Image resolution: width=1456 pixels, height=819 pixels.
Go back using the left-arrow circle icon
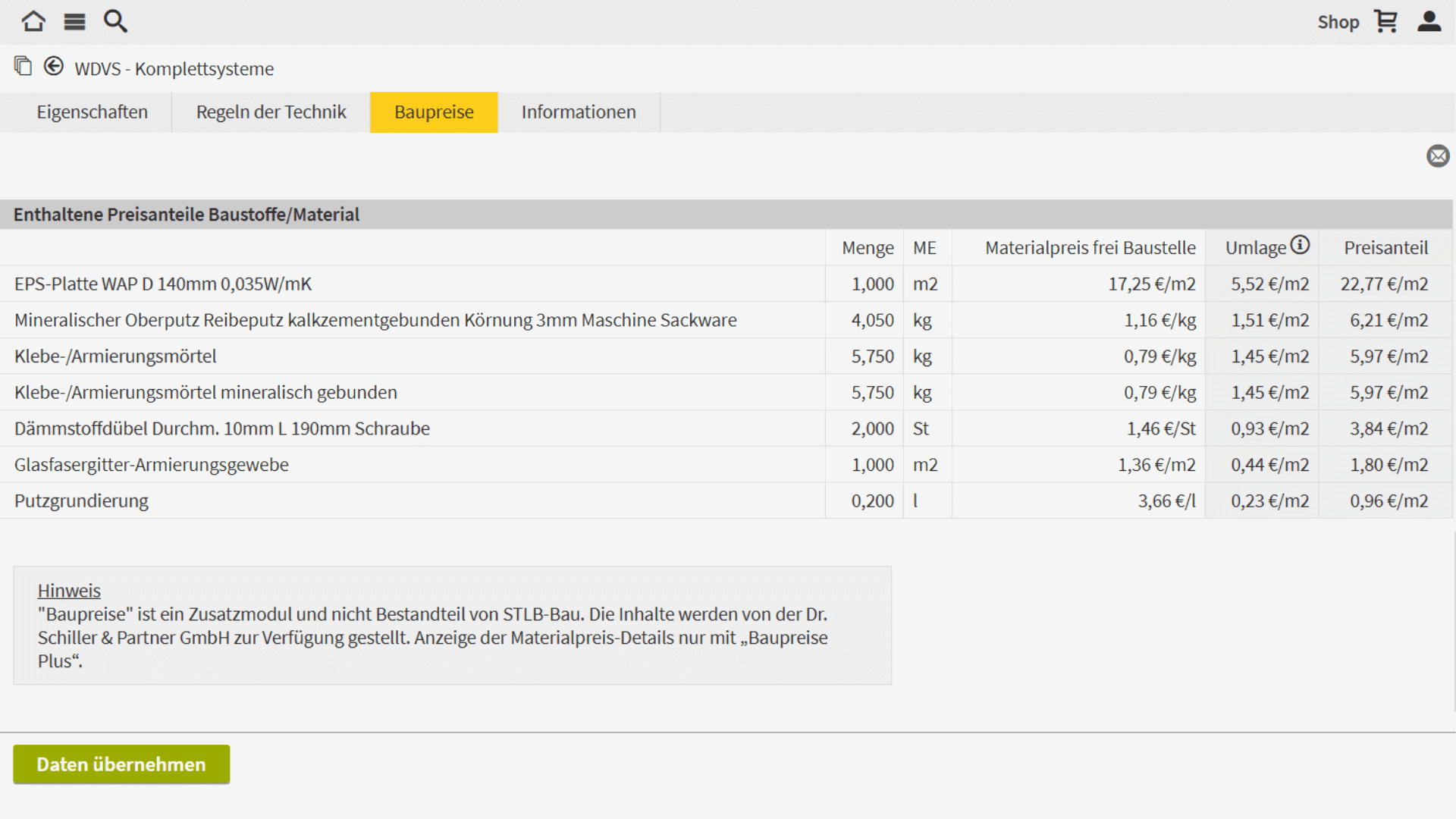53,66
